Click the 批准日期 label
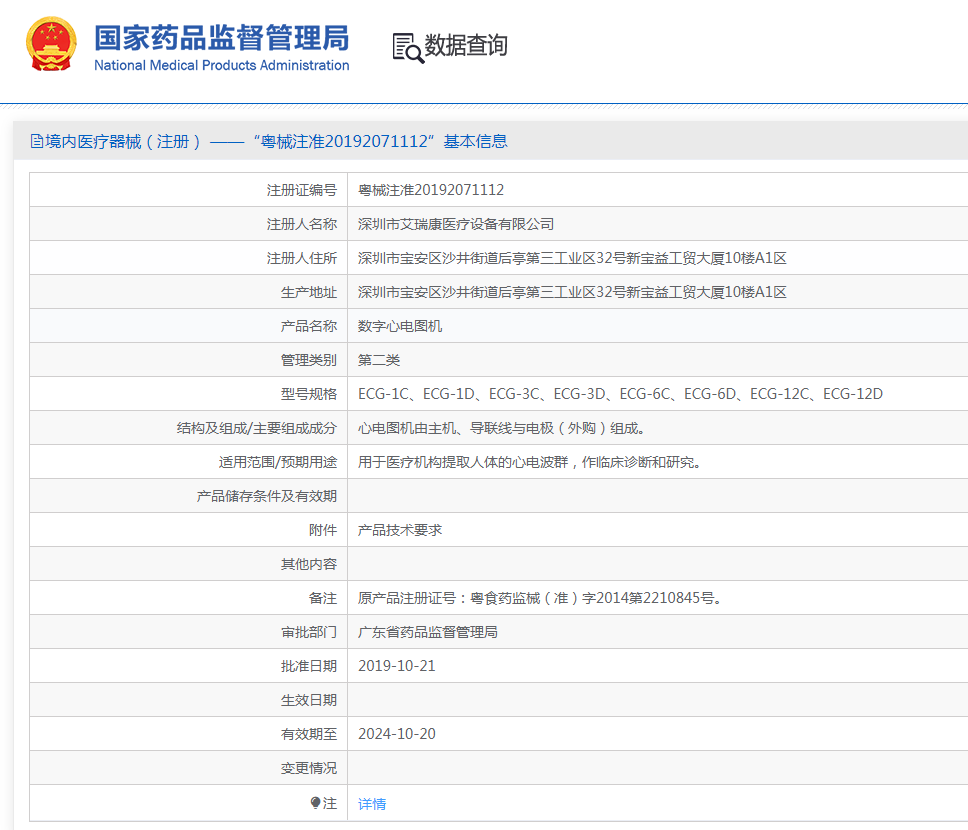 coord(309,666)
